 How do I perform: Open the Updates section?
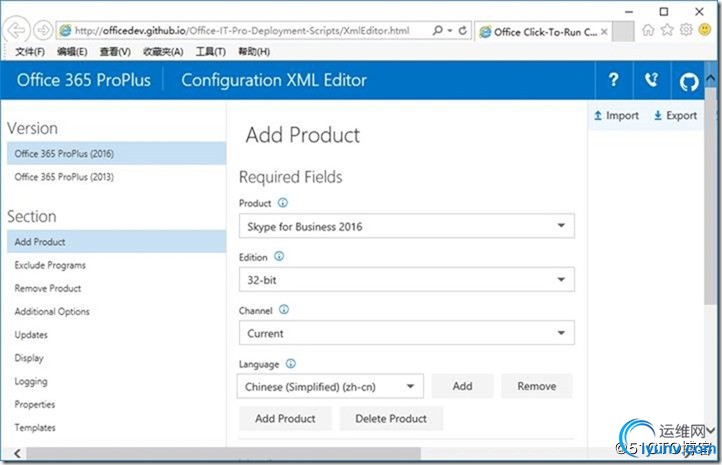[x=116, y=335]
